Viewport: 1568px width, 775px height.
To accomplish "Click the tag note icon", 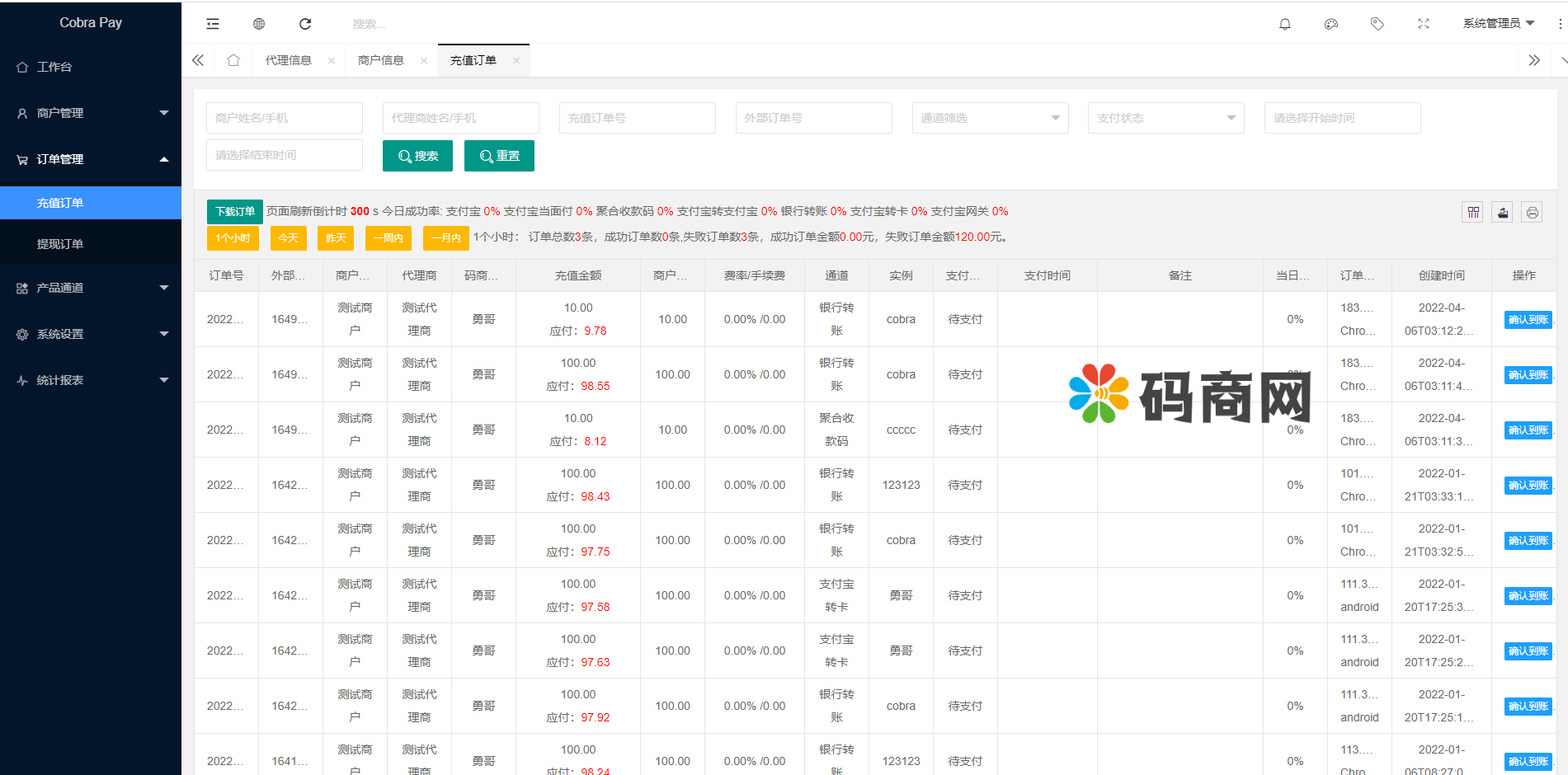I will pos(1377,24).
